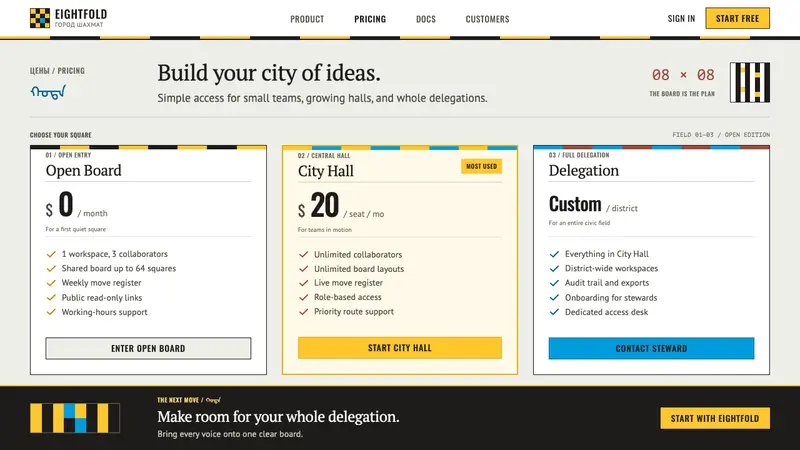Click checkmark beside District-wide workspaces
The height and width of the screenshot is (450, 800).
[554, 268]
